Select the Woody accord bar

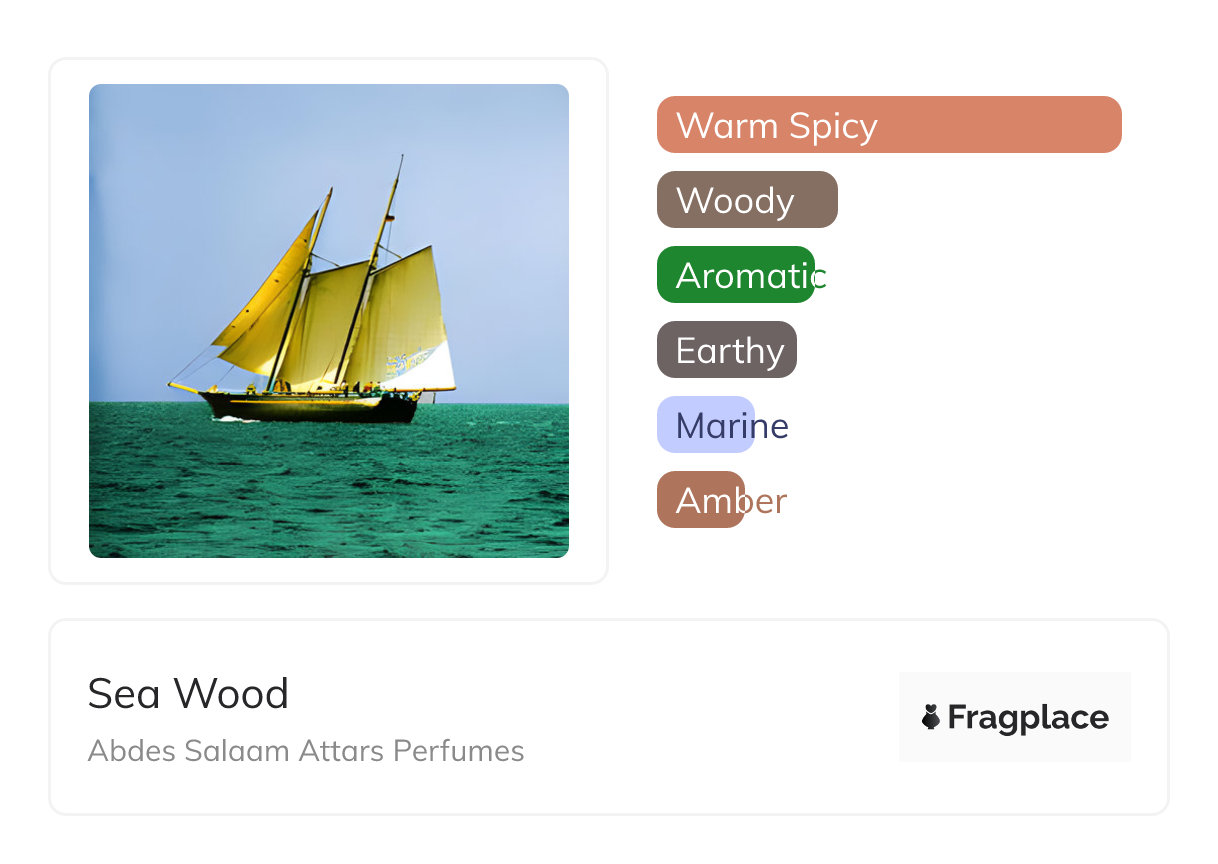click(x=746, y=200)
